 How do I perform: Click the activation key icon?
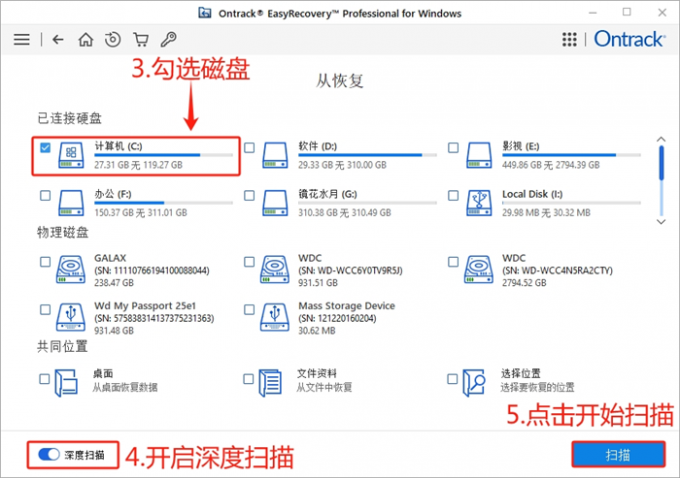[168, 39]
